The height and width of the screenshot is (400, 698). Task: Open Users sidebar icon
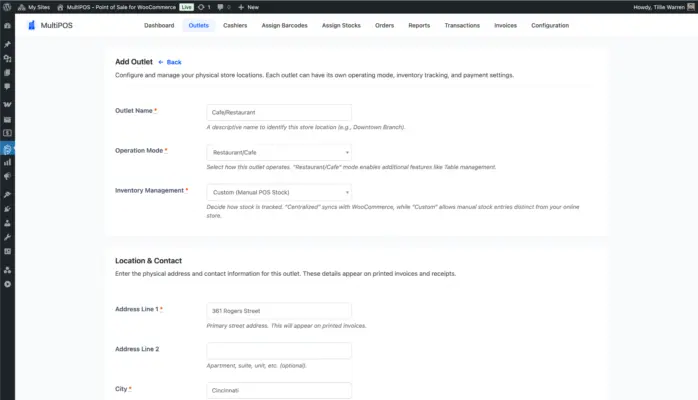[7, 223]
